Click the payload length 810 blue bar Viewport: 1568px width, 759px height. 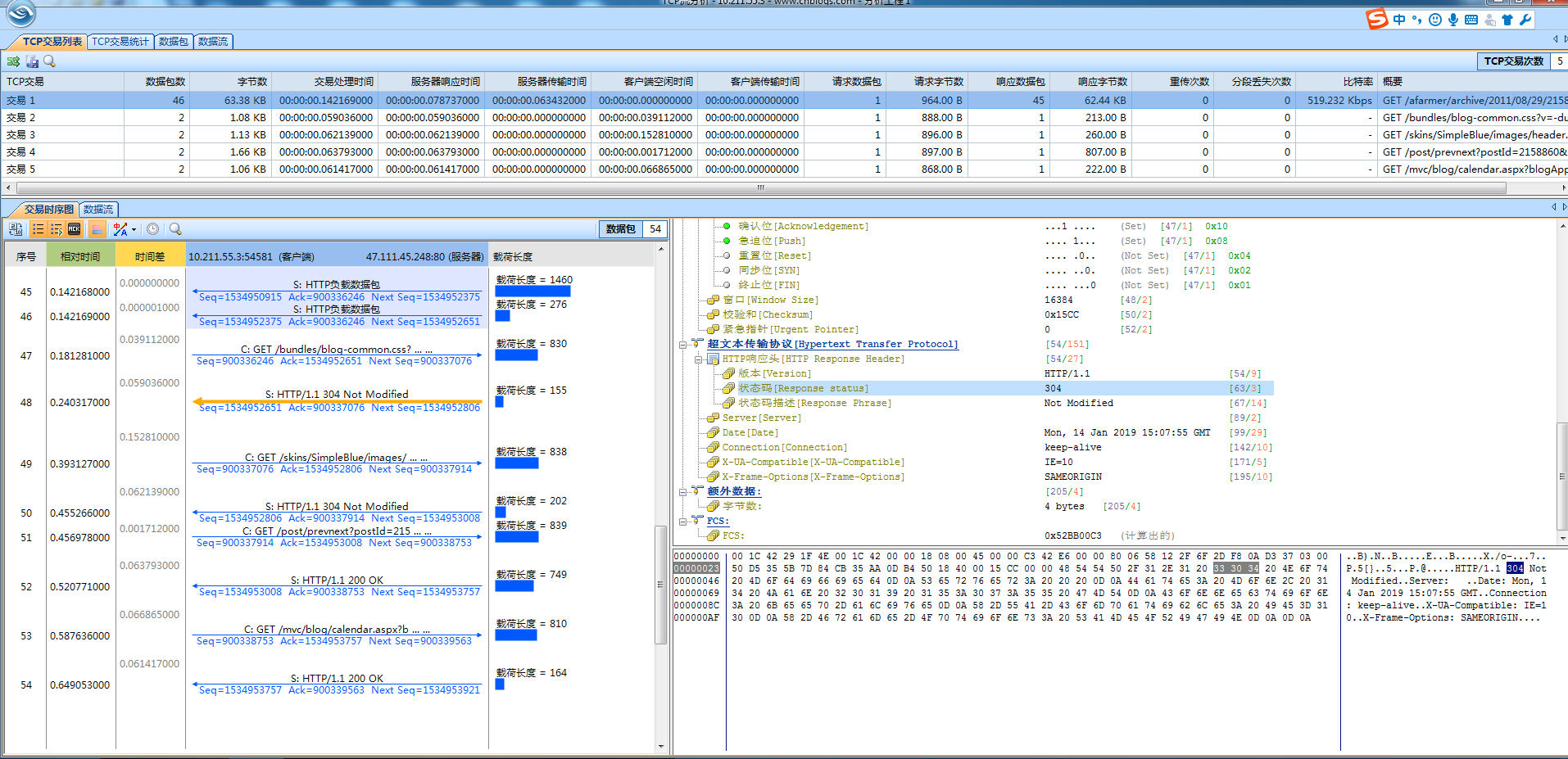coord(515,635)
